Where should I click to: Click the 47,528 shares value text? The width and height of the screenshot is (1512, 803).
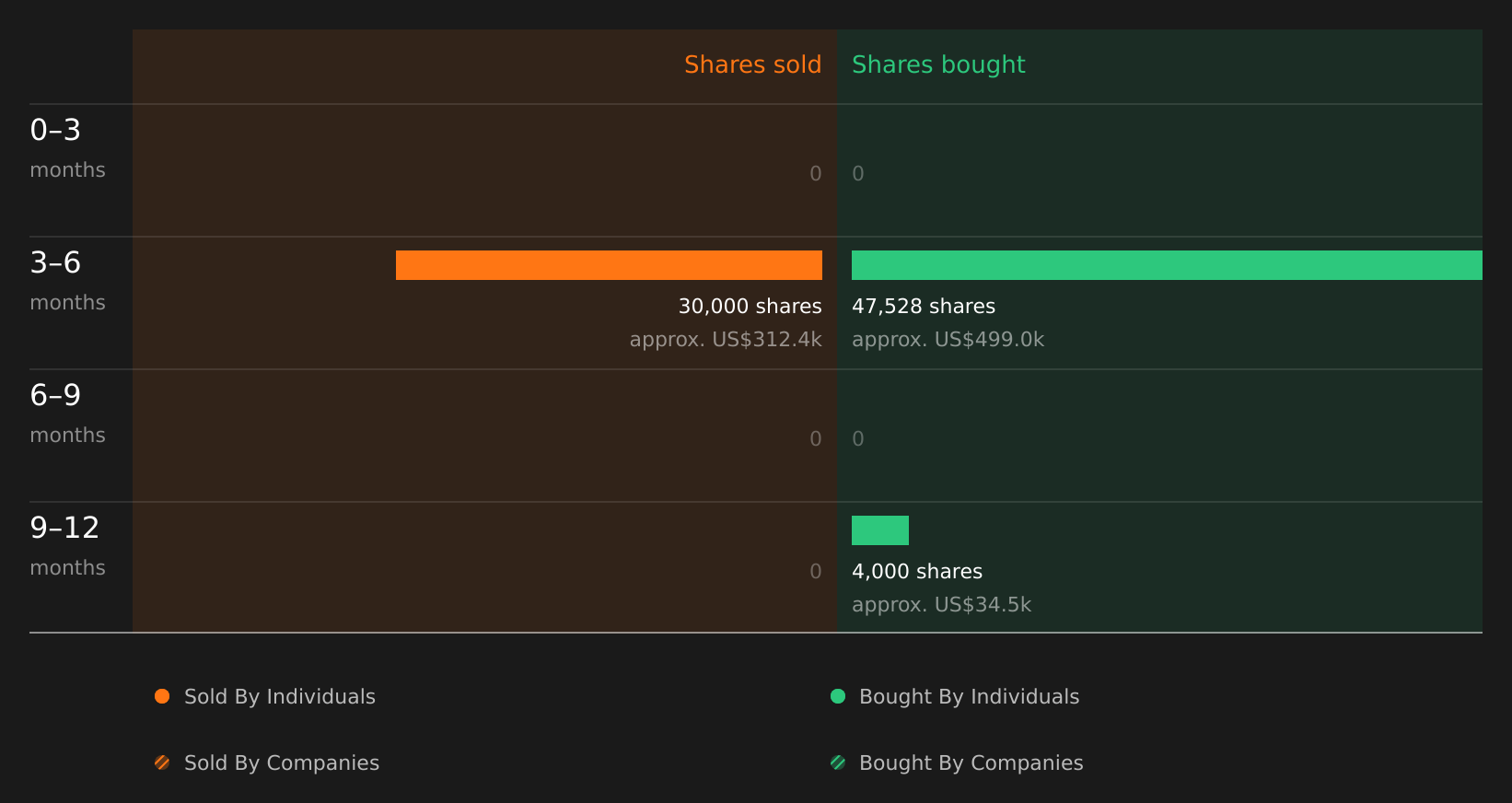(924, 307)
